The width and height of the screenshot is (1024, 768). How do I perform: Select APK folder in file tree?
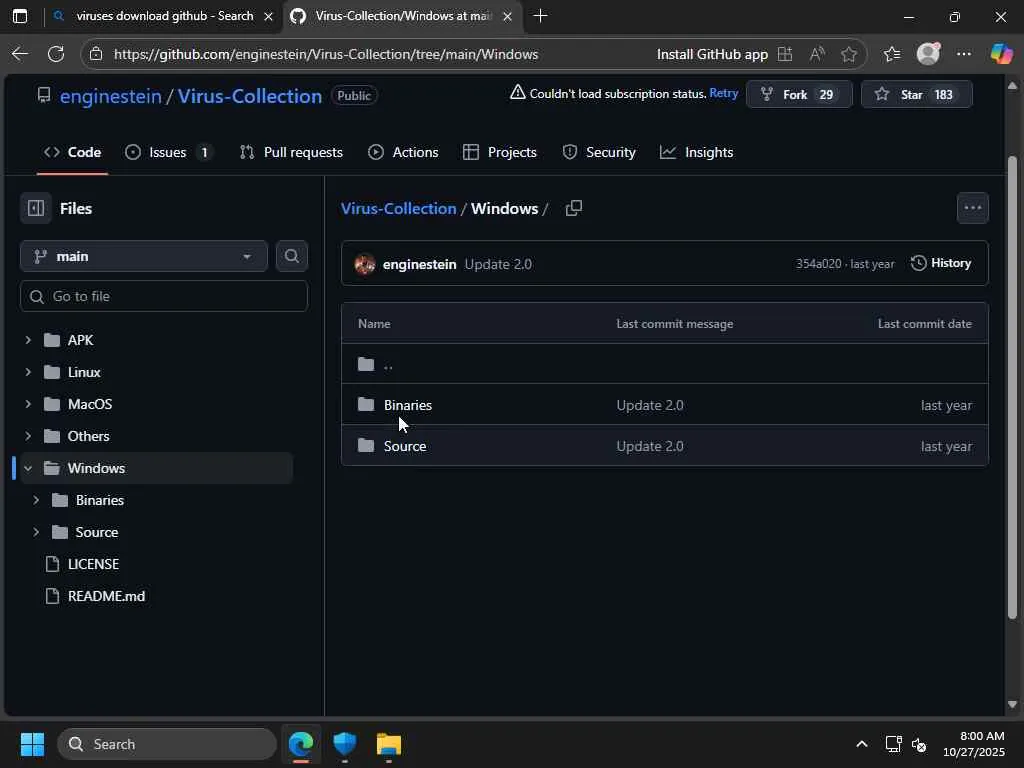(x=80, y=340)
